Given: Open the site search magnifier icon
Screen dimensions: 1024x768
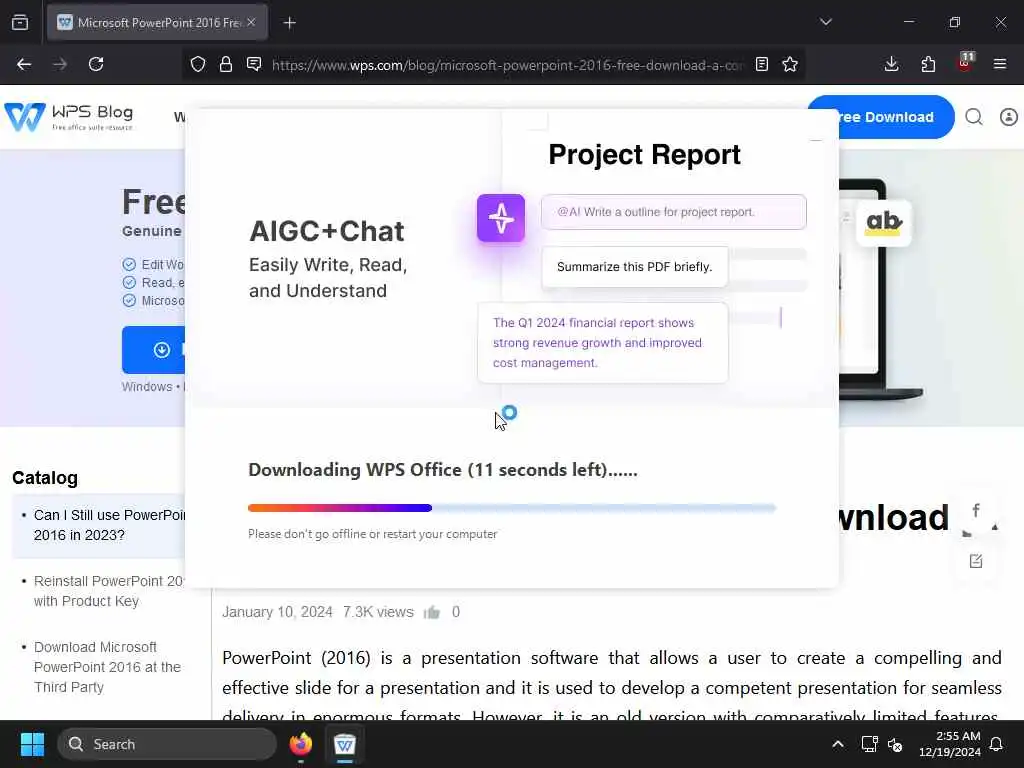Looking at the screenshot, I should pyautogui.click(x=974, y=117).
